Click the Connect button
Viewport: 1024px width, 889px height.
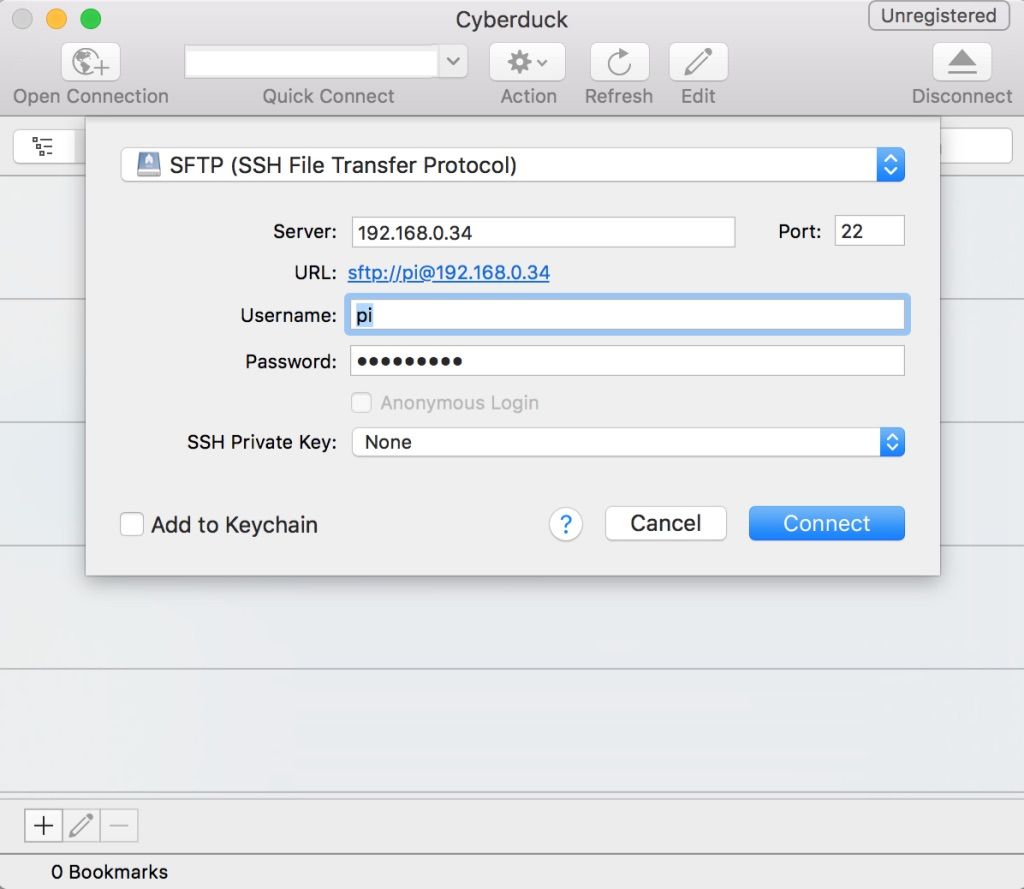827,523
